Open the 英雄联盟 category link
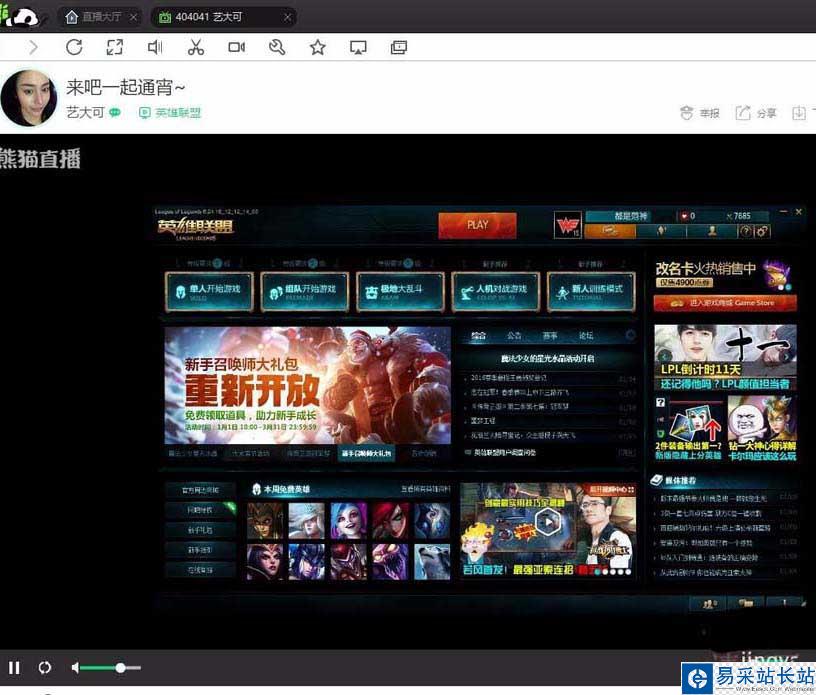 (x=170, y=112)
